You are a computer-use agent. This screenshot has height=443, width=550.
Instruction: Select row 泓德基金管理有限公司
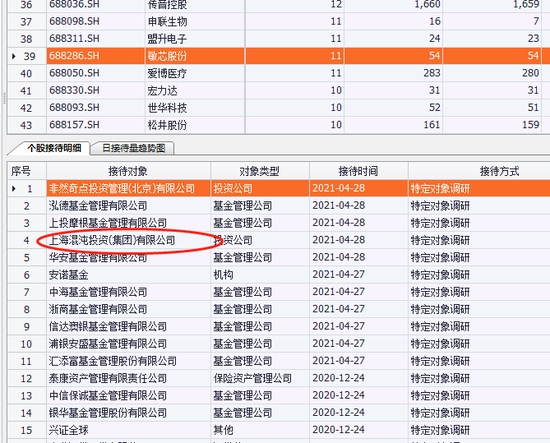click(98, 206)
